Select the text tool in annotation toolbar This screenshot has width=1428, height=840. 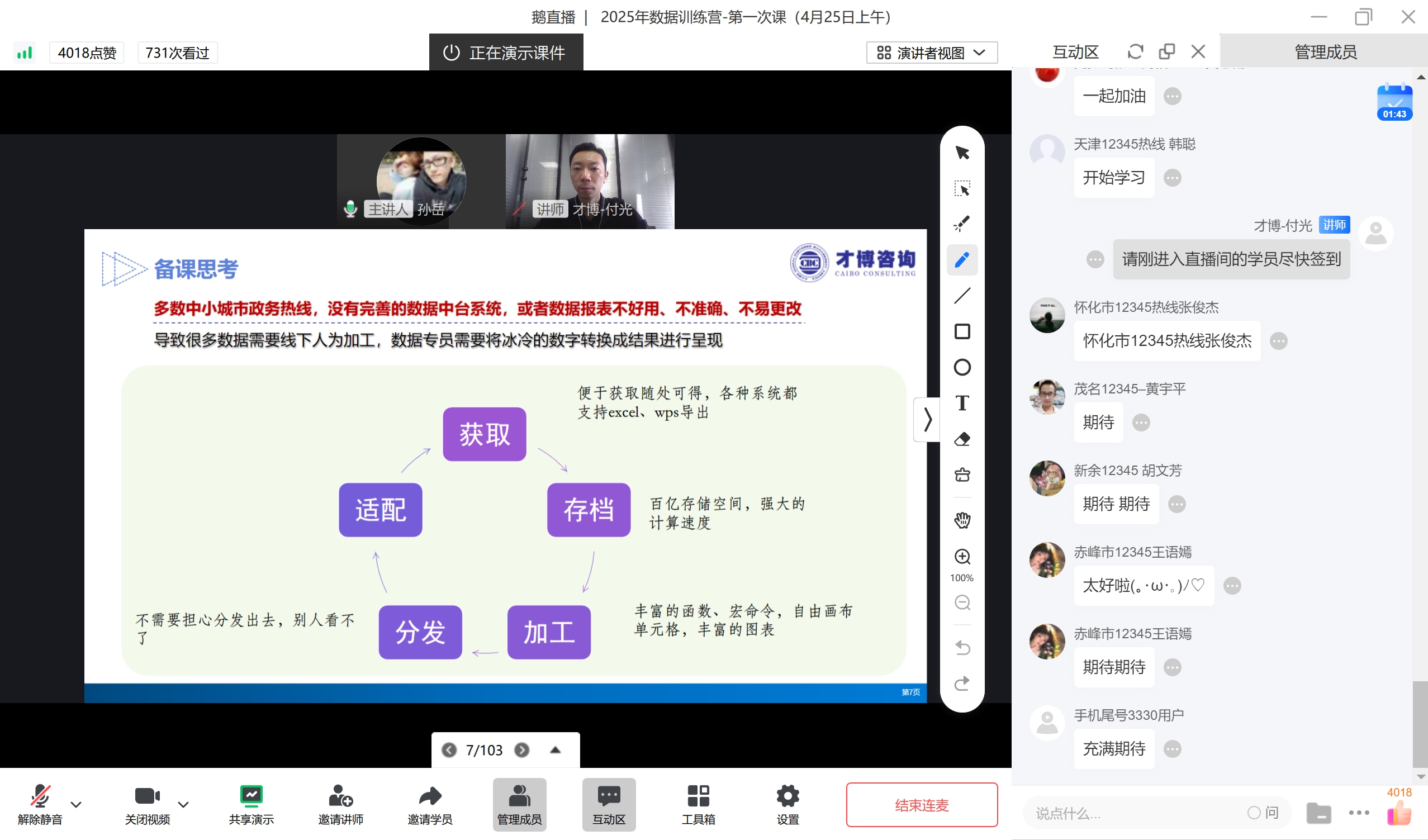pyautogui.click(x=962, y=403)
